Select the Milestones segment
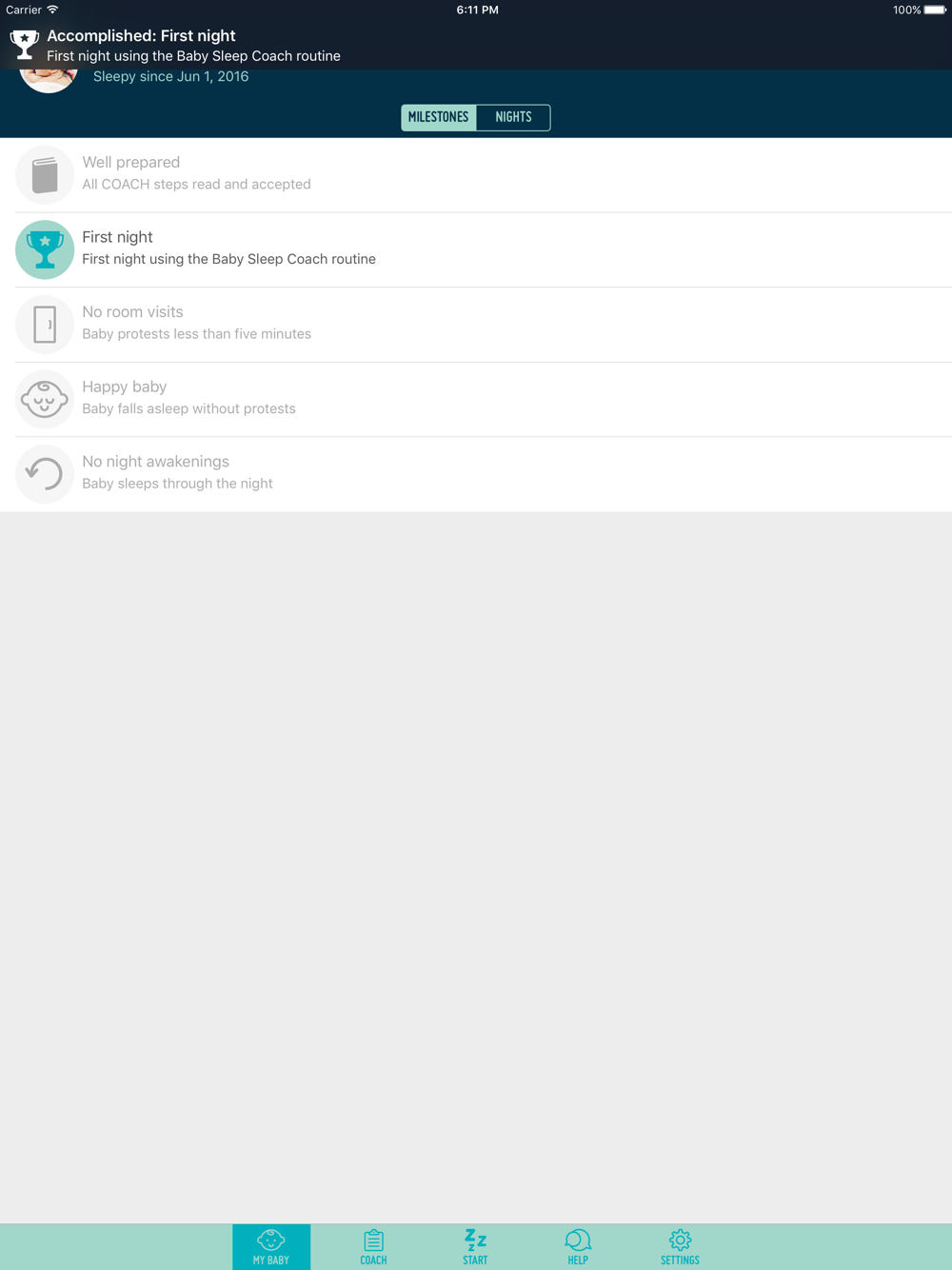This screenshot has width=952, height=1270. (x=439, y=117)
